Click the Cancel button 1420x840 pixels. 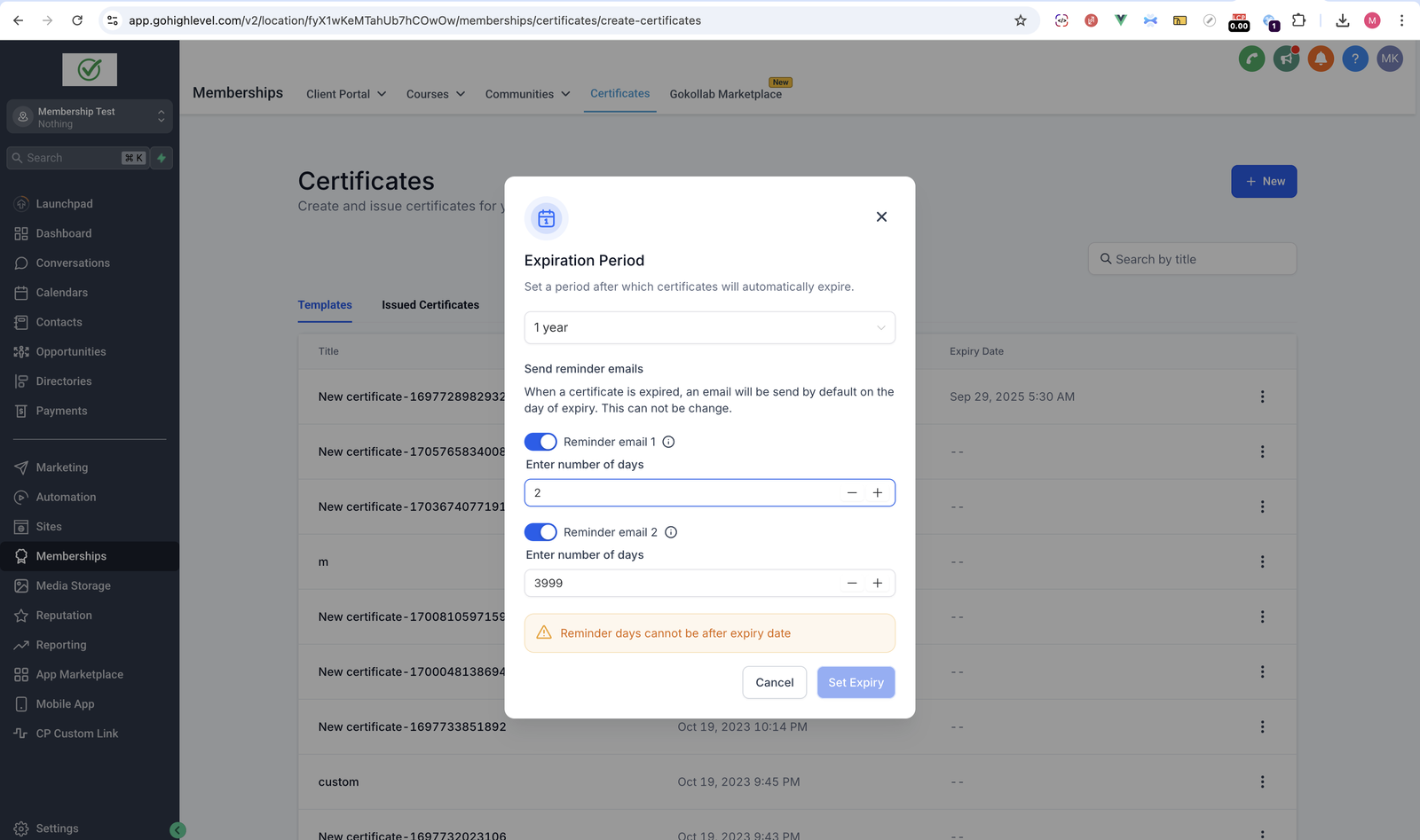tap(774, 683)
